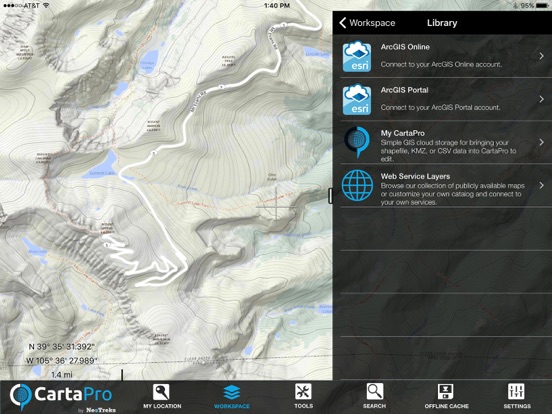Click the ArcGIS Portal esri icon
This screenshot has height=414, width=552.
coord(357,99)
